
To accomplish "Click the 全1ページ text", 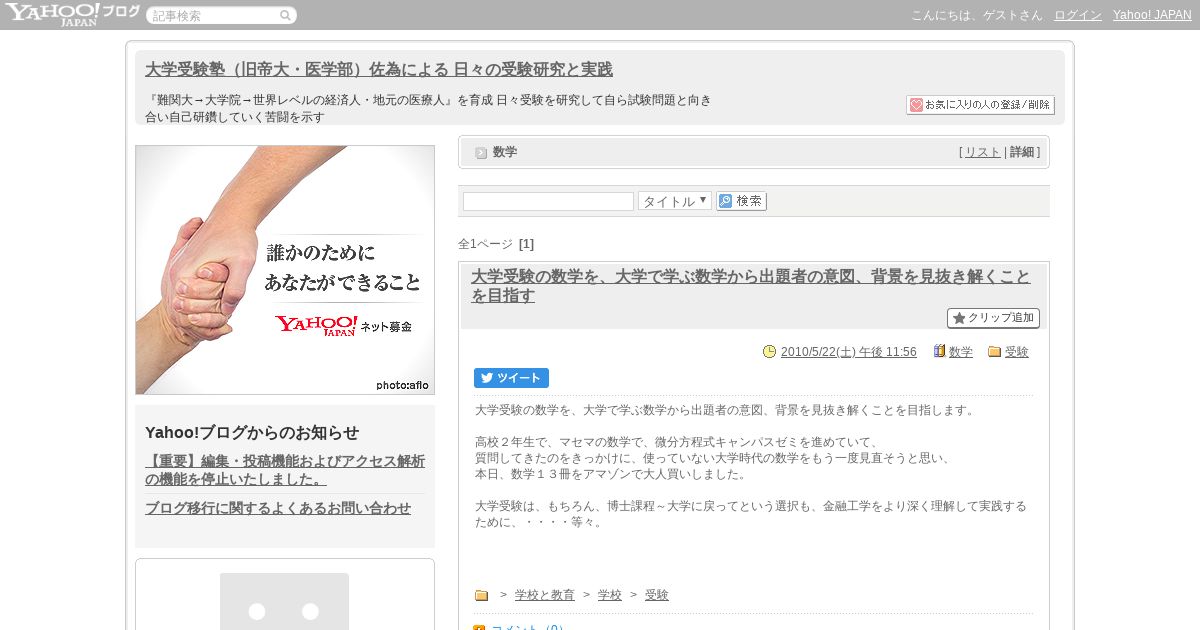I will pyautogui.click(x=486, y=244).
